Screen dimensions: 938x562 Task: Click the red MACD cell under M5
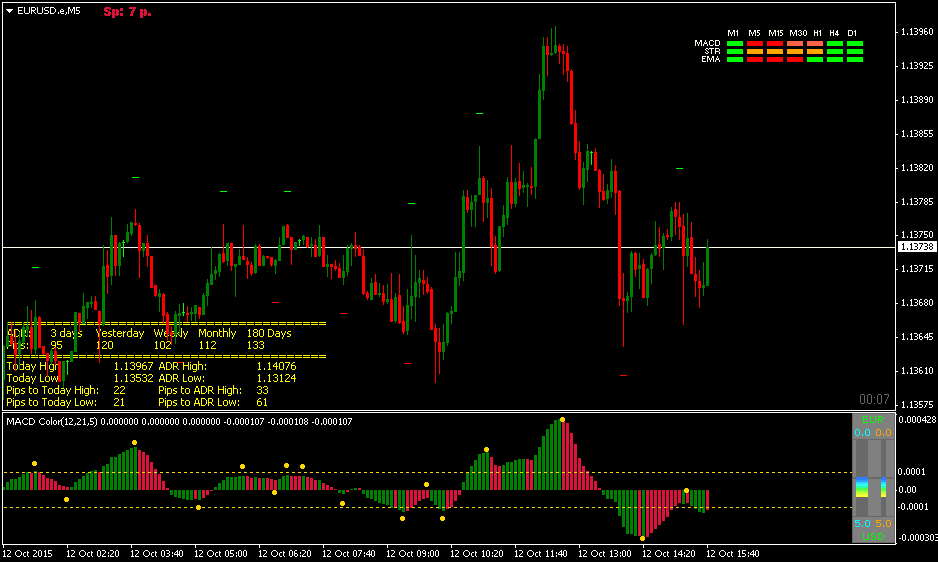click(755, 44)
